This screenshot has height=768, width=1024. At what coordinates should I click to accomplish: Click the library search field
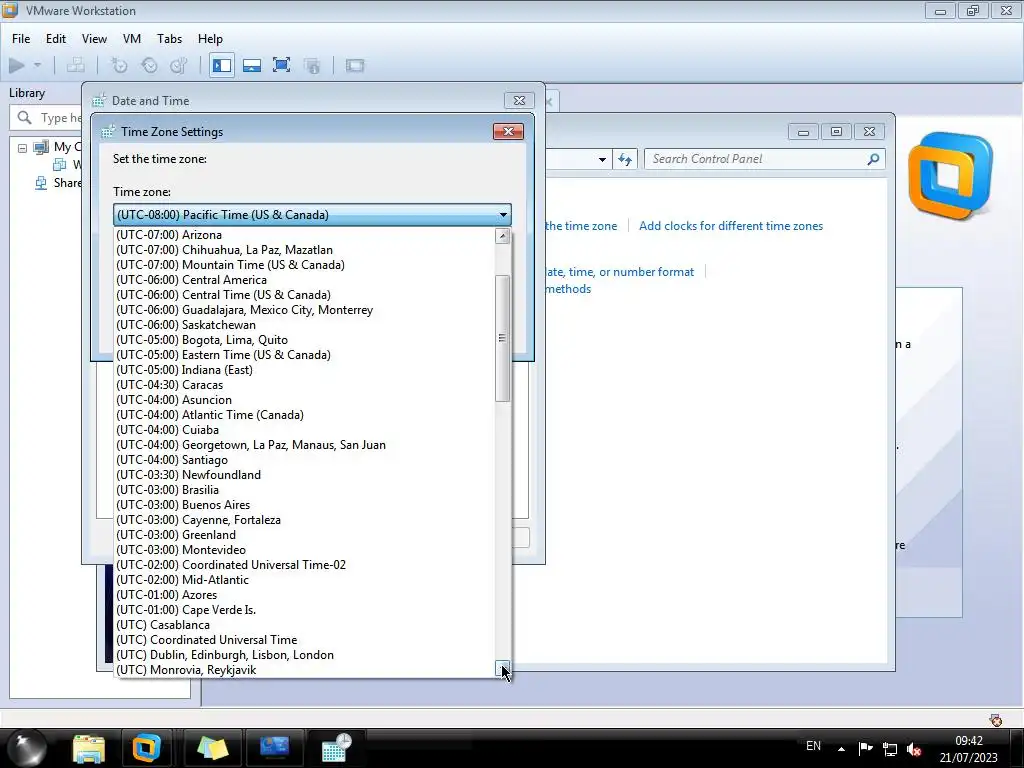[x=46, y=118]
